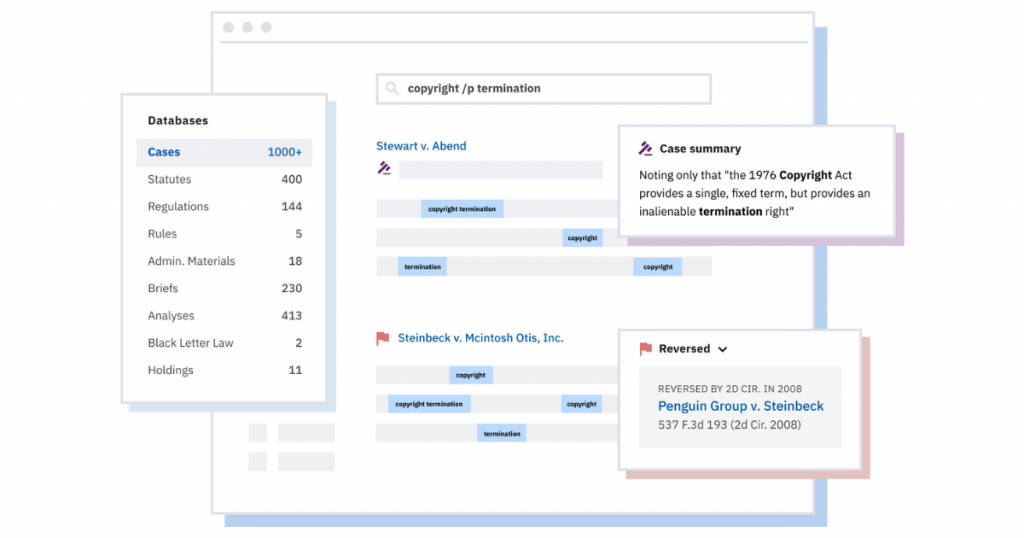The width and height of the screenshot is (1024, 538).
Task: Select Black Letter Law database
Action: pyautogui.click(x=190, y=343)
